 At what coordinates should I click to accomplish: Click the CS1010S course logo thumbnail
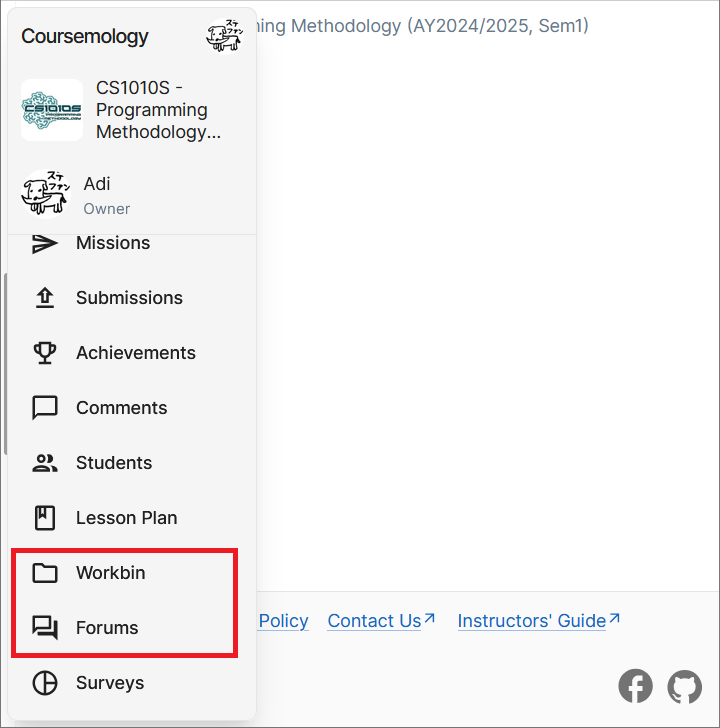pos(52,110)
